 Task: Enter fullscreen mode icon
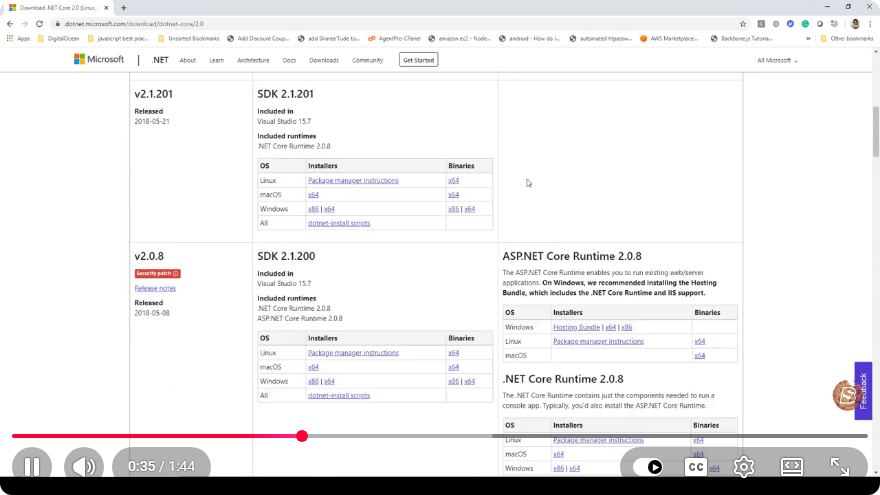840,467
